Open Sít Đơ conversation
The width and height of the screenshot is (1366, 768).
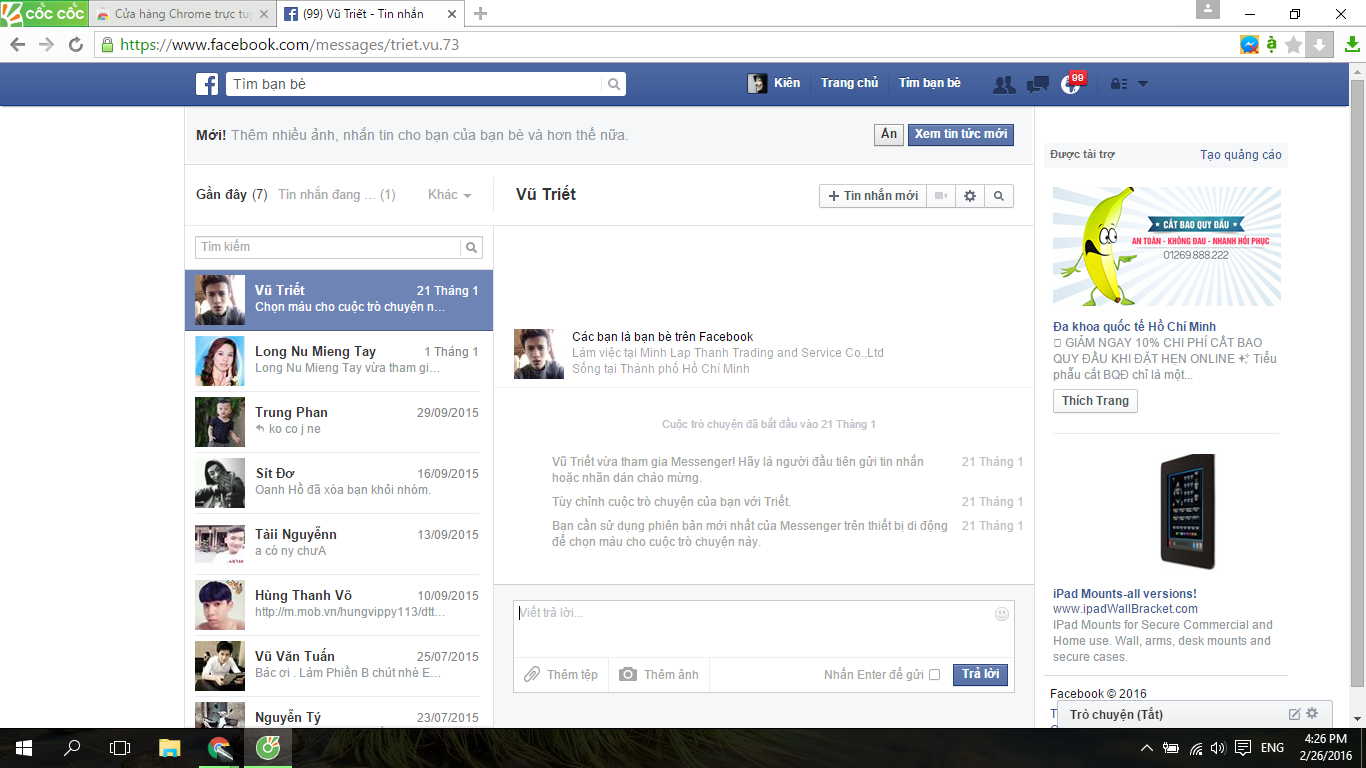coord(339,483)
